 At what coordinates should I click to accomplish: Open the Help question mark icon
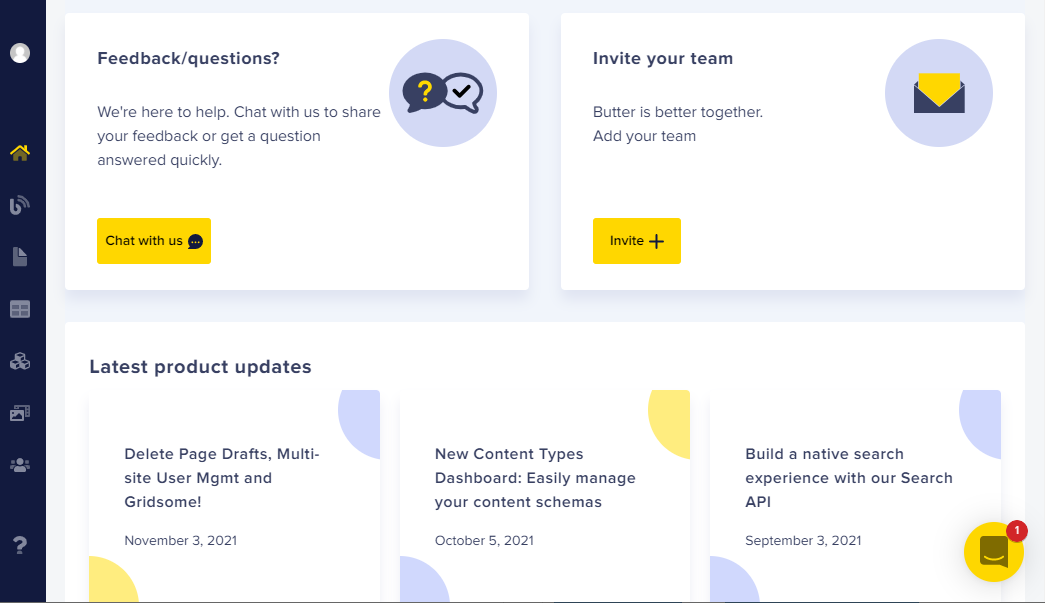pyautogui.click(x=20, y=545)
